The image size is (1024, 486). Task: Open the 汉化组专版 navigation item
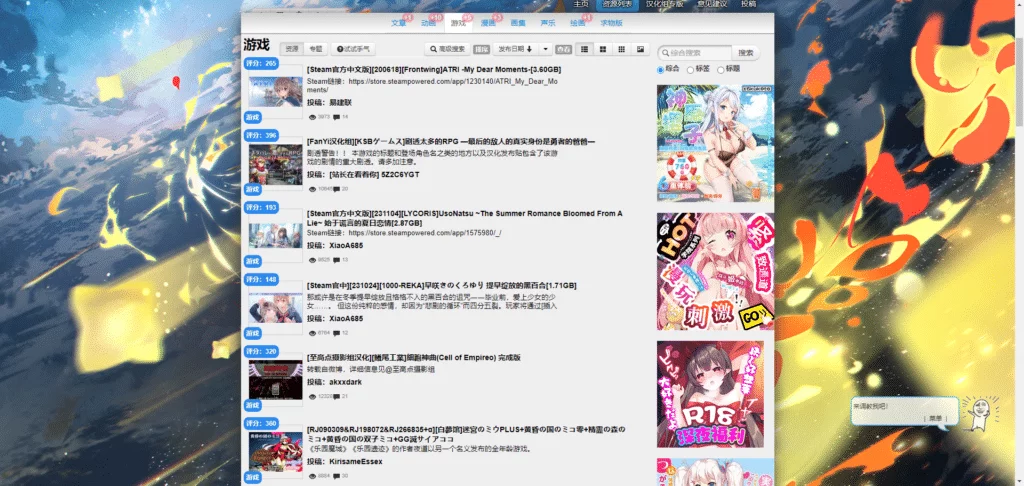pos(664,4)
